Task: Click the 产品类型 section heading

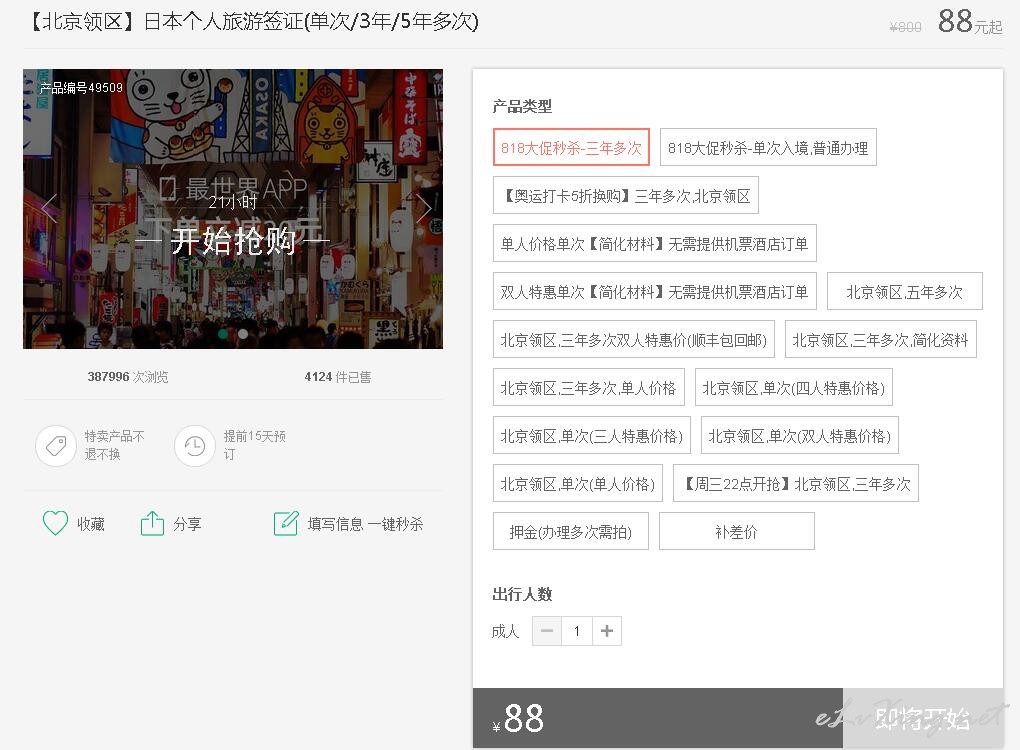Action: (522, 106)
